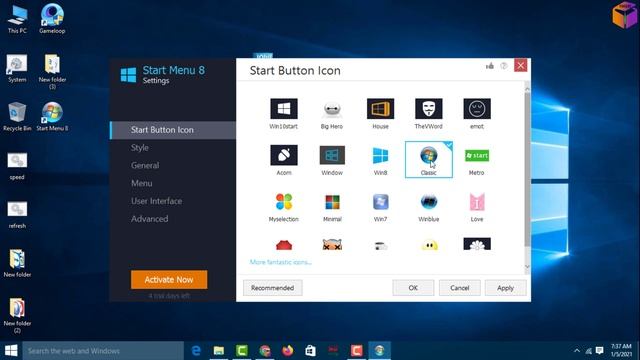Select the yellow ghost icon in bottom row
The image size is (640, 360).
point(429,245)
